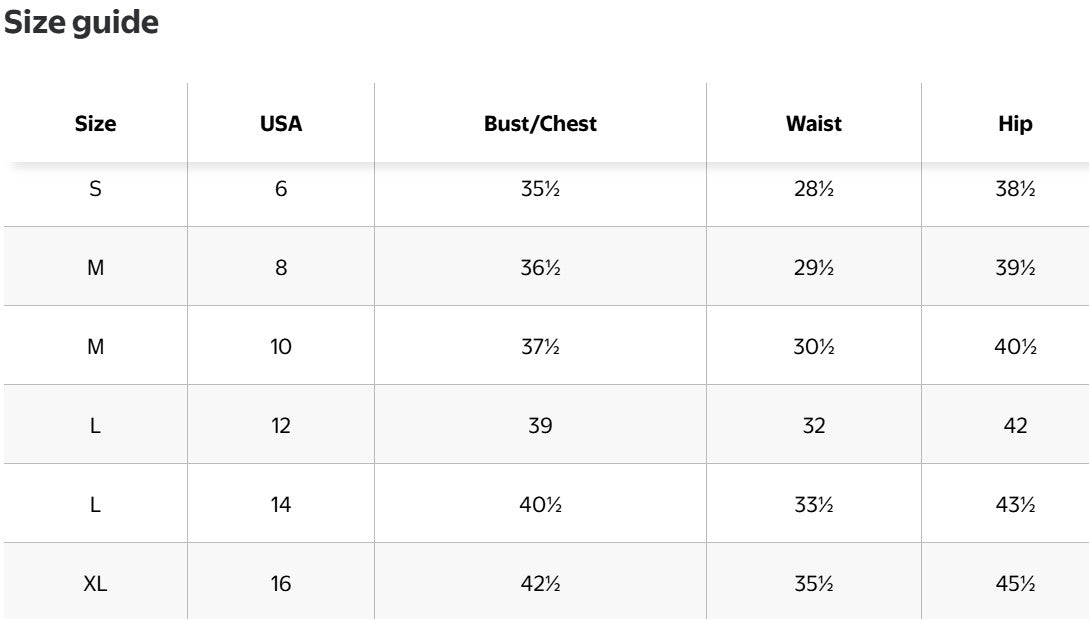1089x619 pixels.
Task: Click the USA size 8 cell
Action: 281,268
